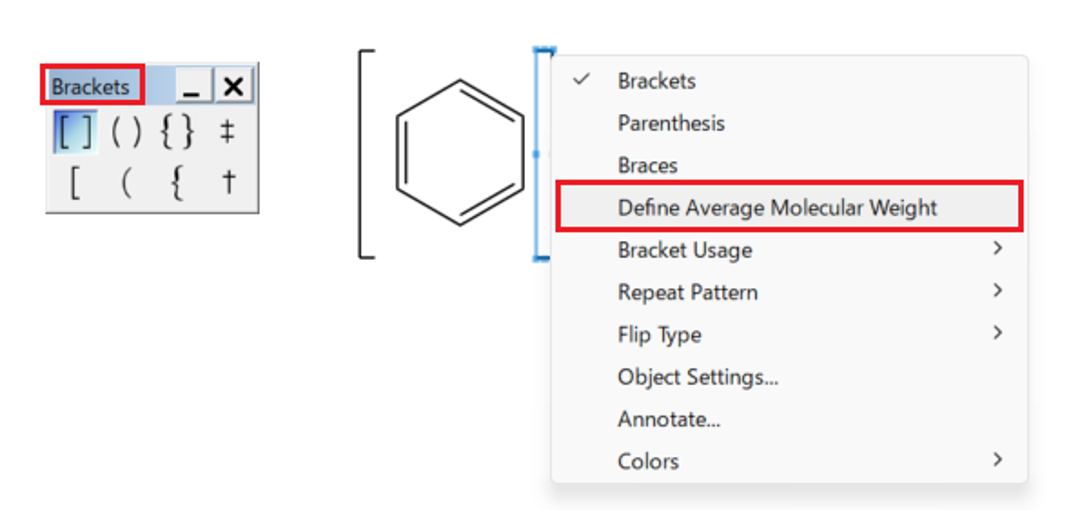Open Object Settings dialog
The height and width of the screenshot is (510, 1080).
(x=698, y=377)
